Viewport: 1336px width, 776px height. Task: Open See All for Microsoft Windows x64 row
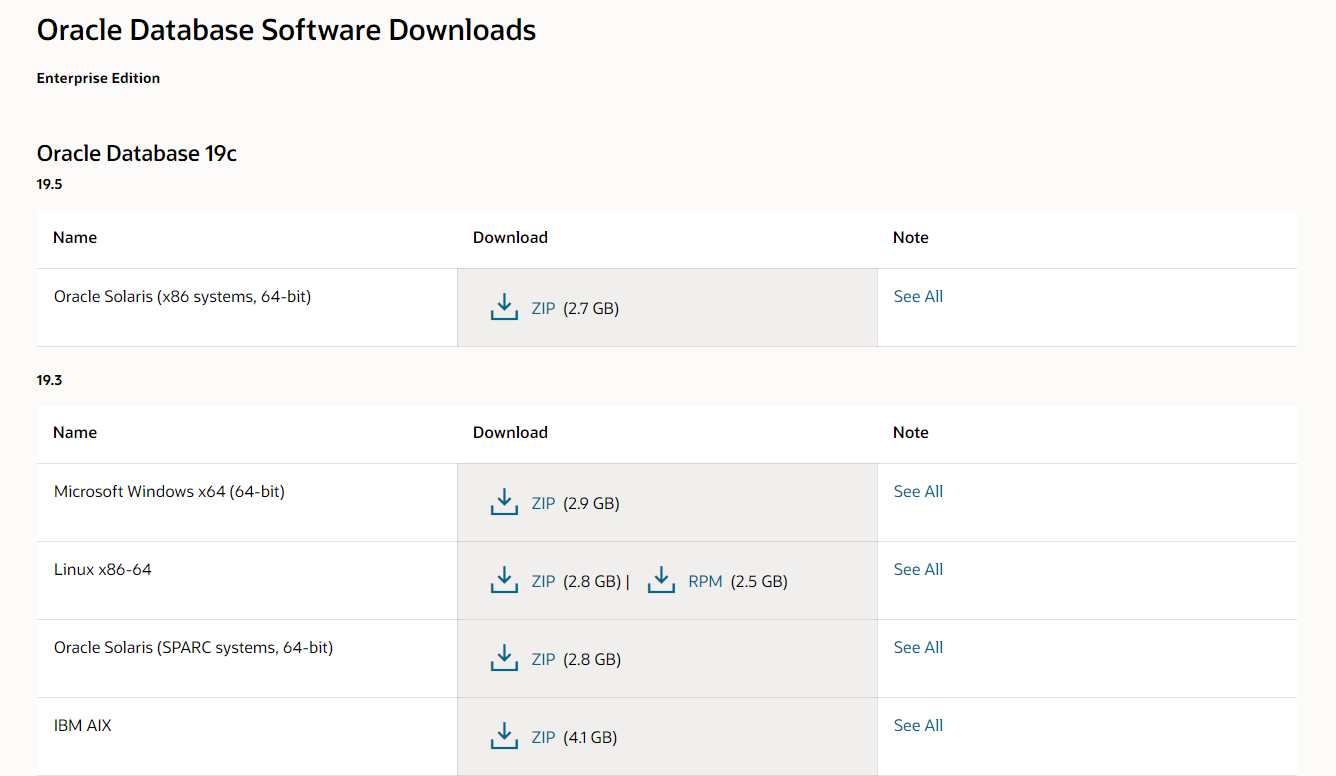click(918, 492)
